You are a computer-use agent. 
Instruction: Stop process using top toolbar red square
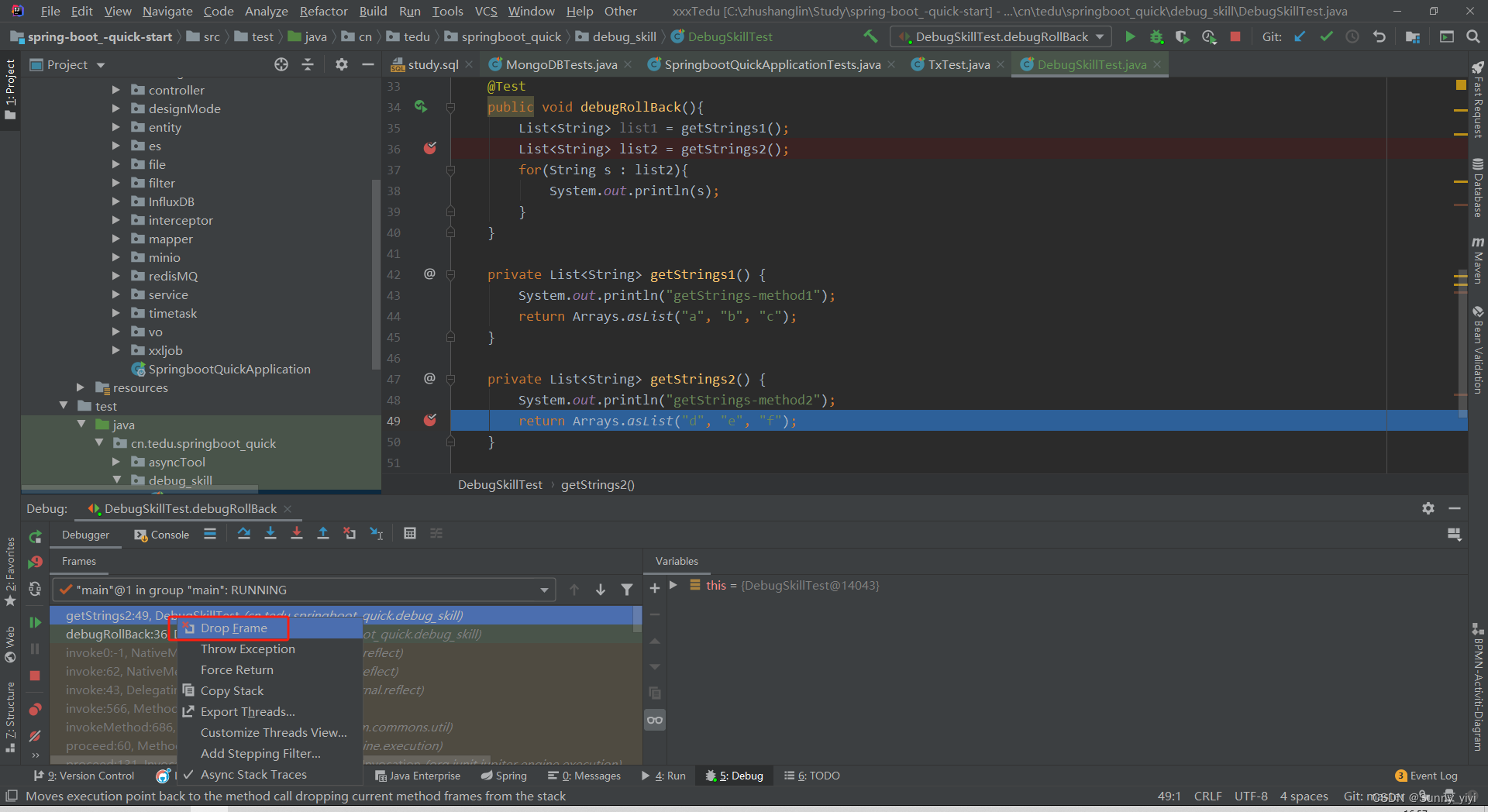(x=1235, y=36)
